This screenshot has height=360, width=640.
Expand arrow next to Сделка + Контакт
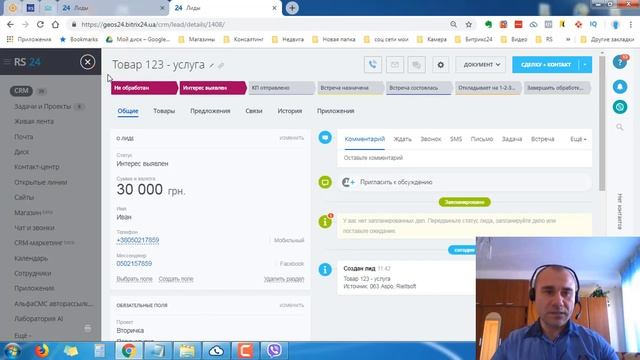585,64
